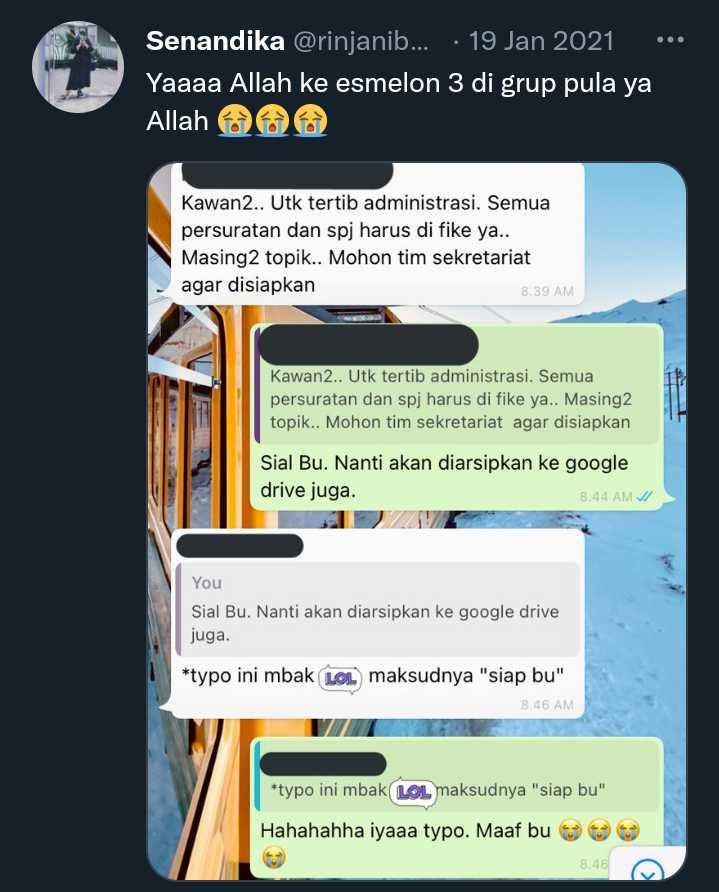This screenshot has width=719, height=892.
Task: Open the quoted 'You' message preview
Action: pos(378,609)
